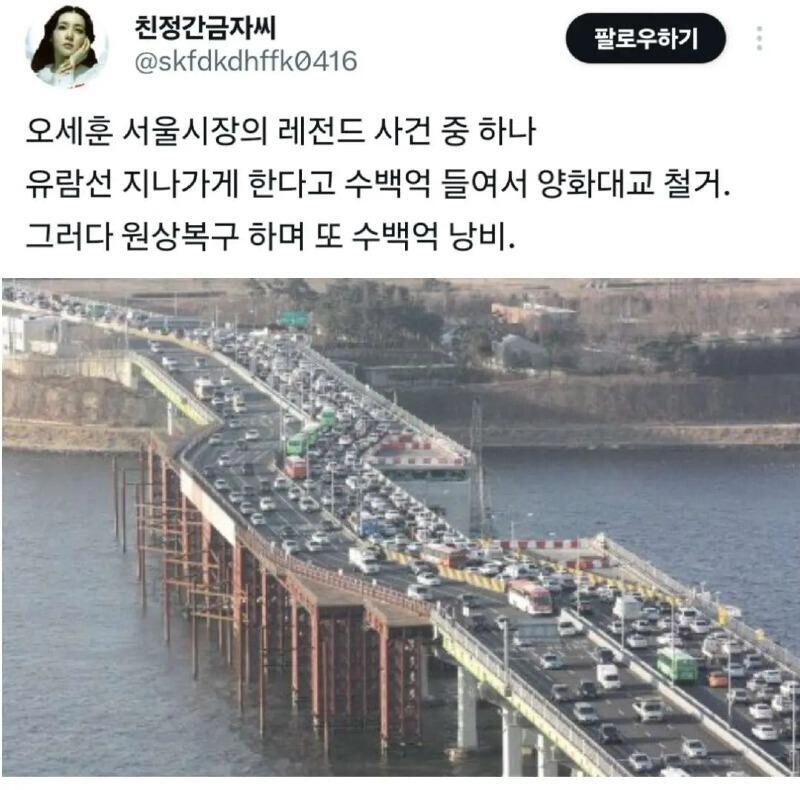This screenshot has width=800, height=790.
Task: Click the hillside buildings at the photo's top right
Action: pos(536,329)
